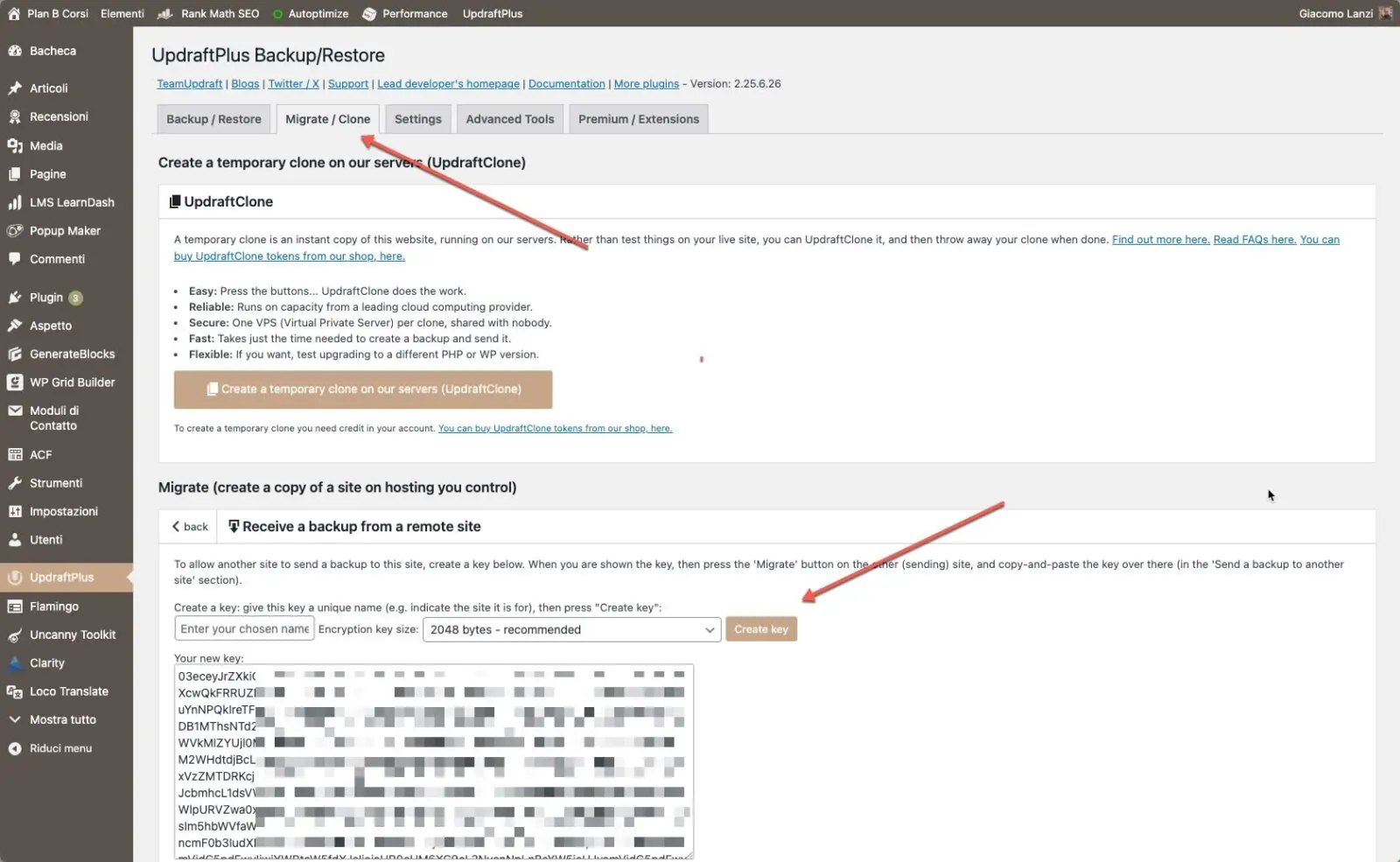Click the Media library icon
The width and height of the screenshot is (1400, 862).
(x=15, y=145)
